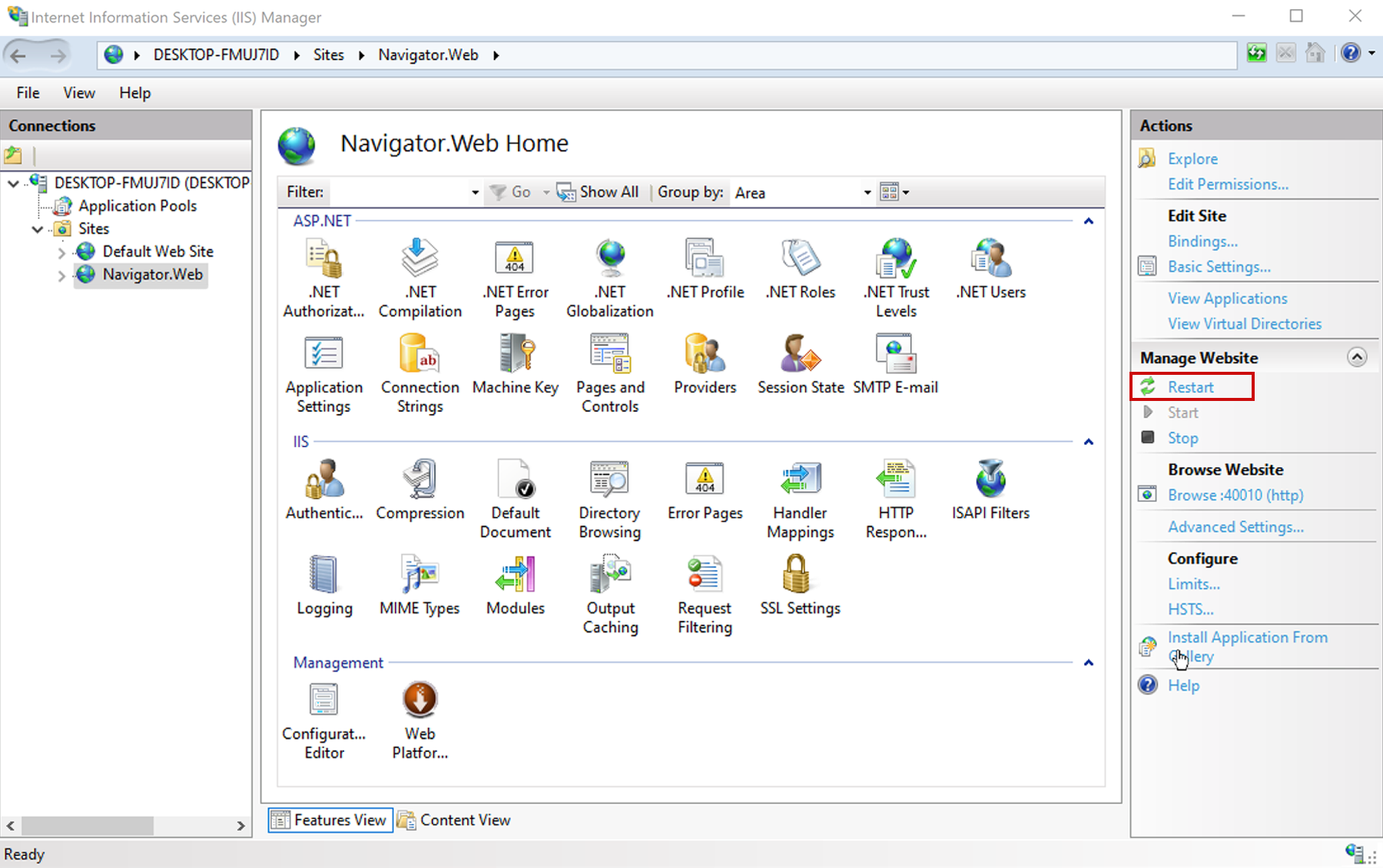Open the Configuration Editor feature
This screenshot has width=1383, height=868.
[x=323, y=720]
